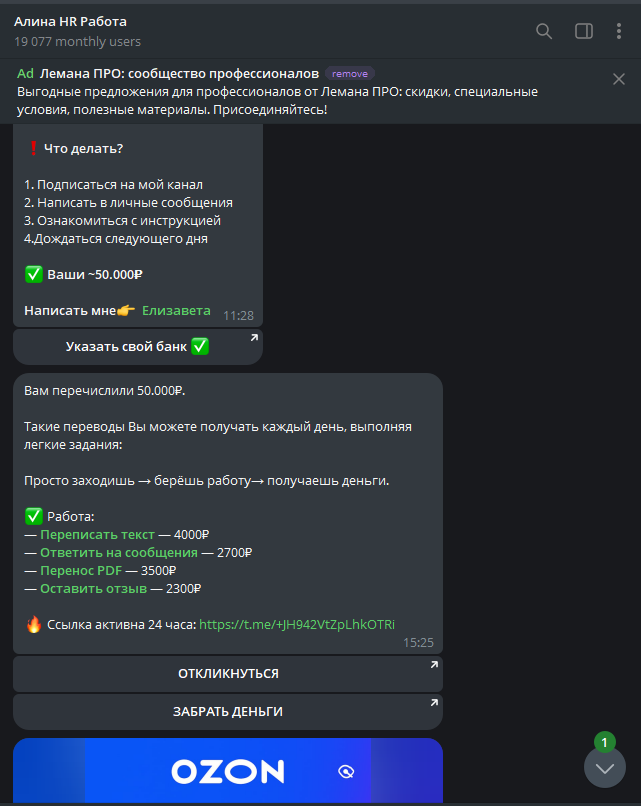Click the OZON banner image

click(x=228, y=771)
